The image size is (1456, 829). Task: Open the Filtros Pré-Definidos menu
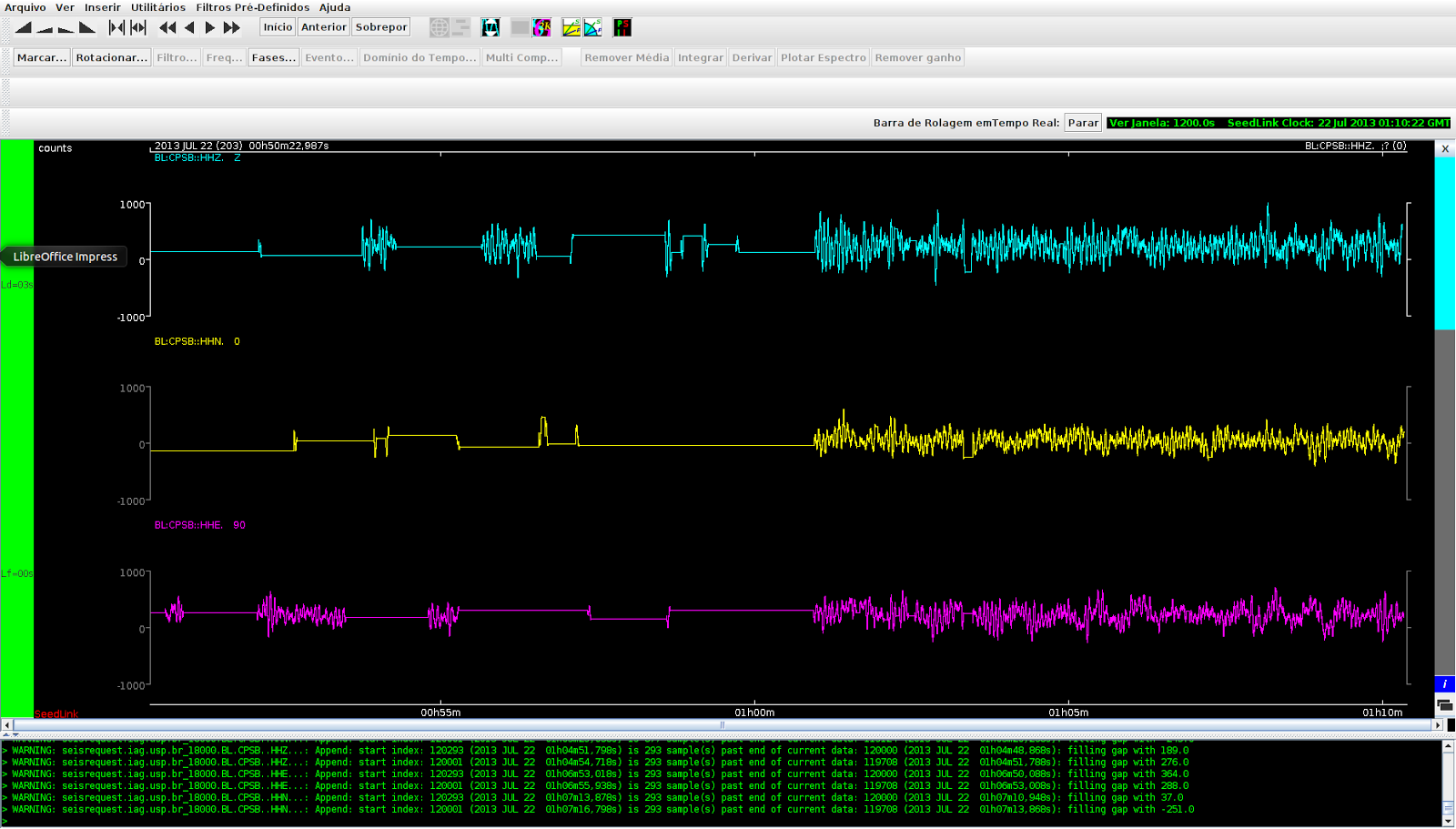[252, 7]
